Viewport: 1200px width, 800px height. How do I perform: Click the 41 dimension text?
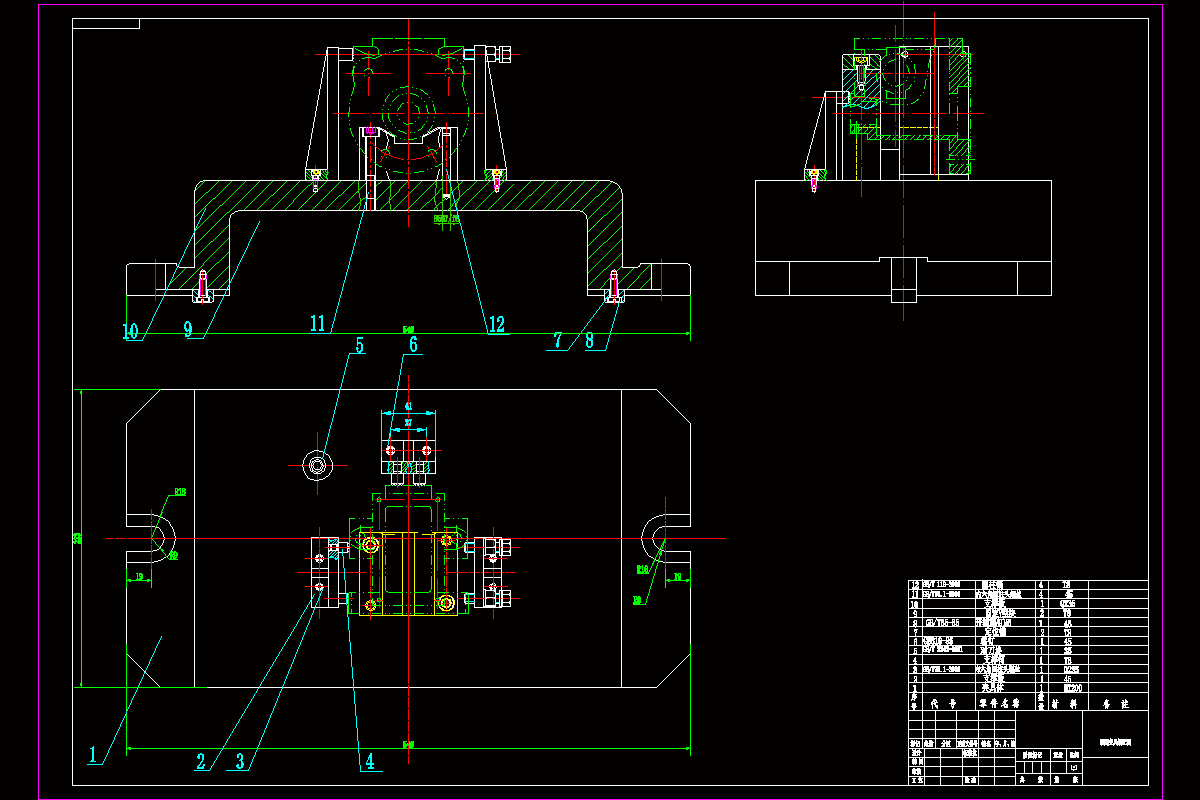pos(408,406)
